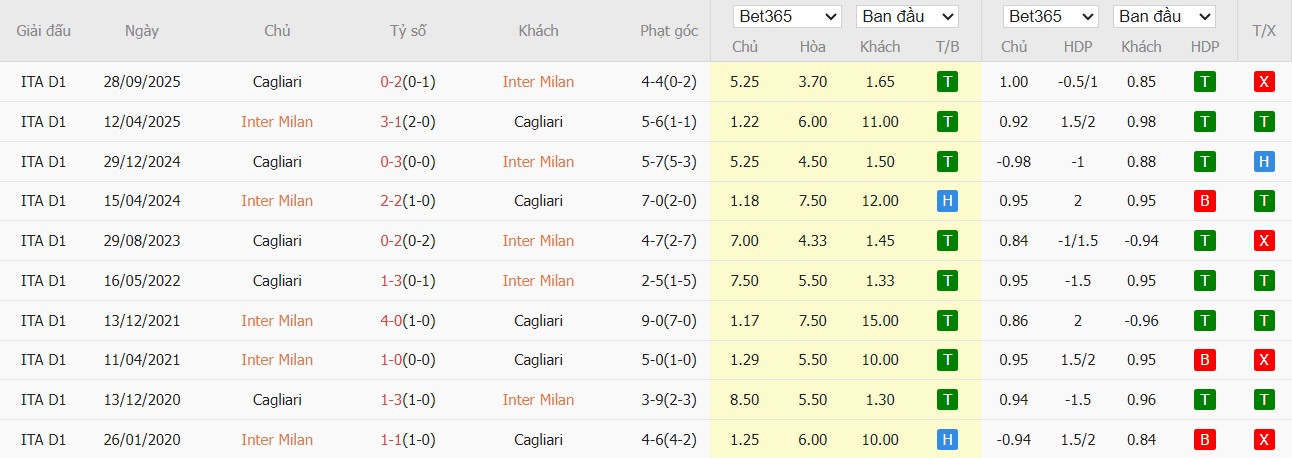Open Inter Milan link in 12/04/2025 row
The width and height of the screenshot is (1292, 458).
277,122
